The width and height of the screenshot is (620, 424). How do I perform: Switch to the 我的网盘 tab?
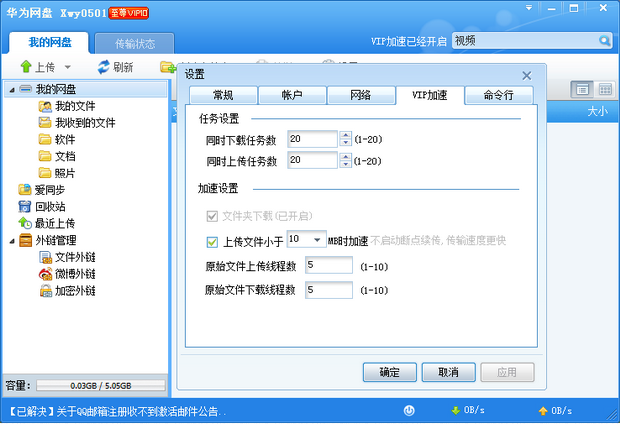click(x=49, y=42)
